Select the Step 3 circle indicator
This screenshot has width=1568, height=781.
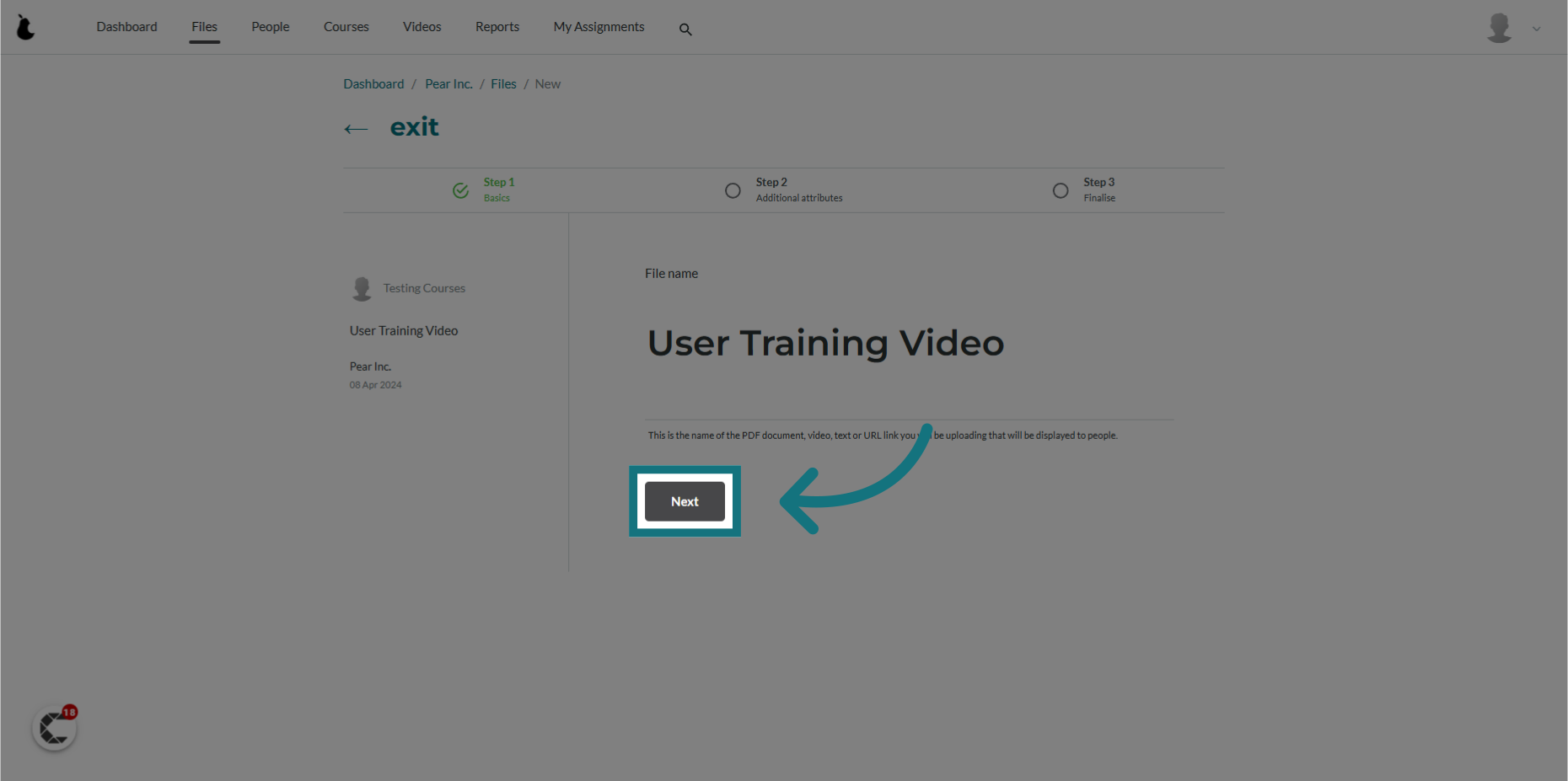tap(1061, 190)
